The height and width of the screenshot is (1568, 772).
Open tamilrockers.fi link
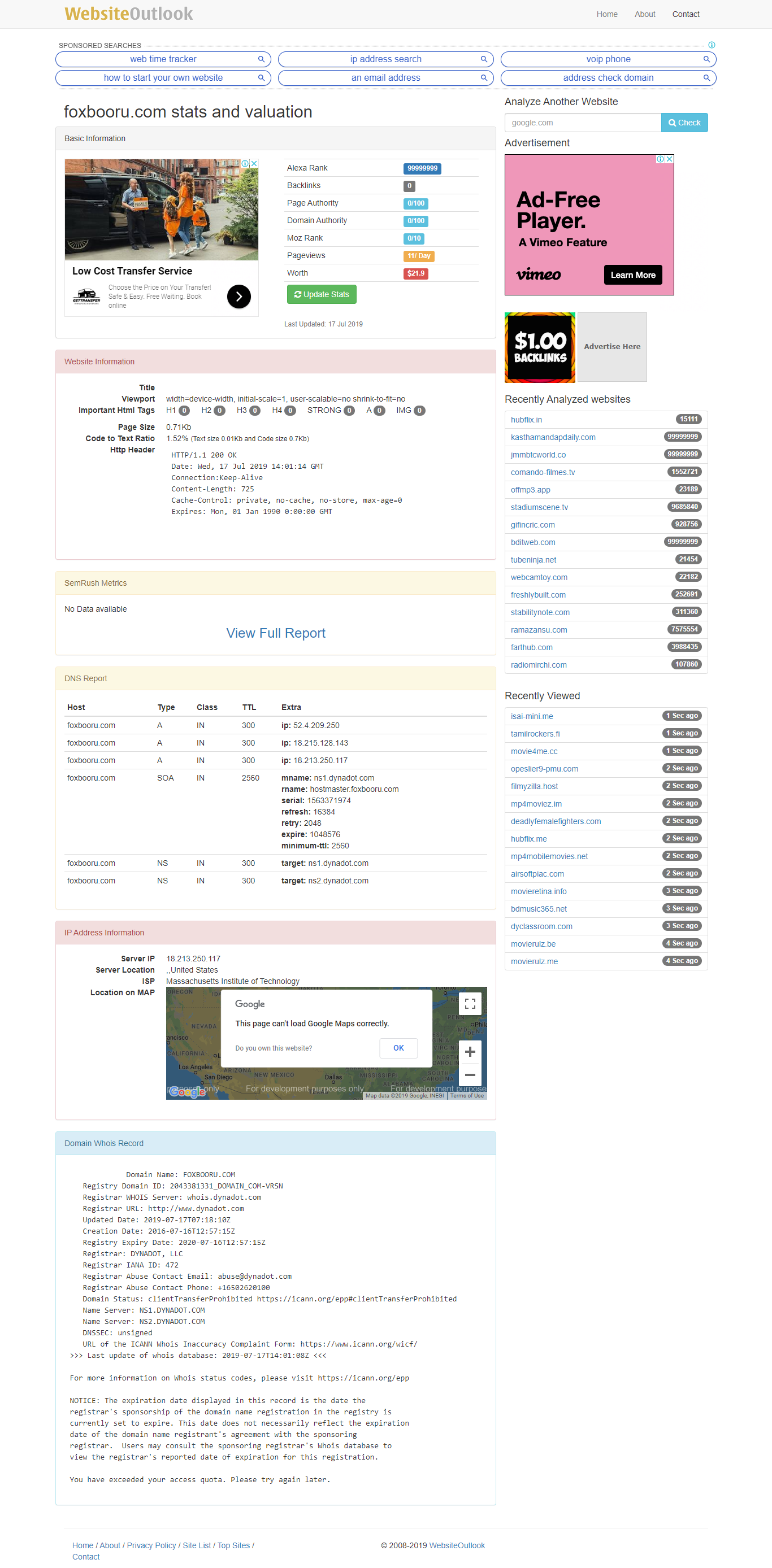(535, 734)
